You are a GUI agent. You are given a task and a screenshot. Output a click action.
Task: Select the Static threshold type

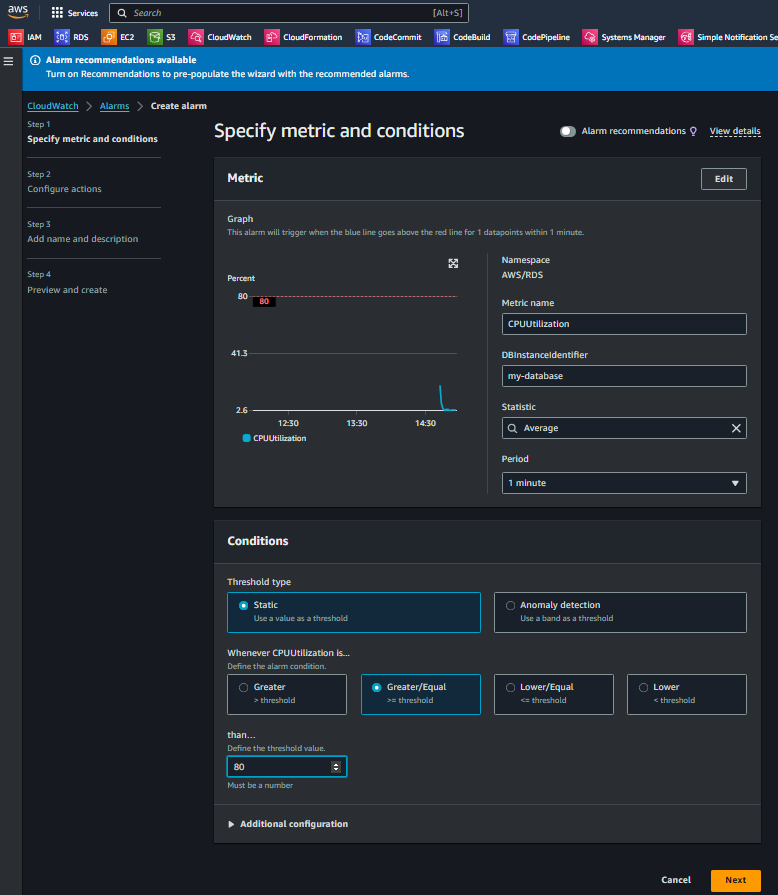354,612
